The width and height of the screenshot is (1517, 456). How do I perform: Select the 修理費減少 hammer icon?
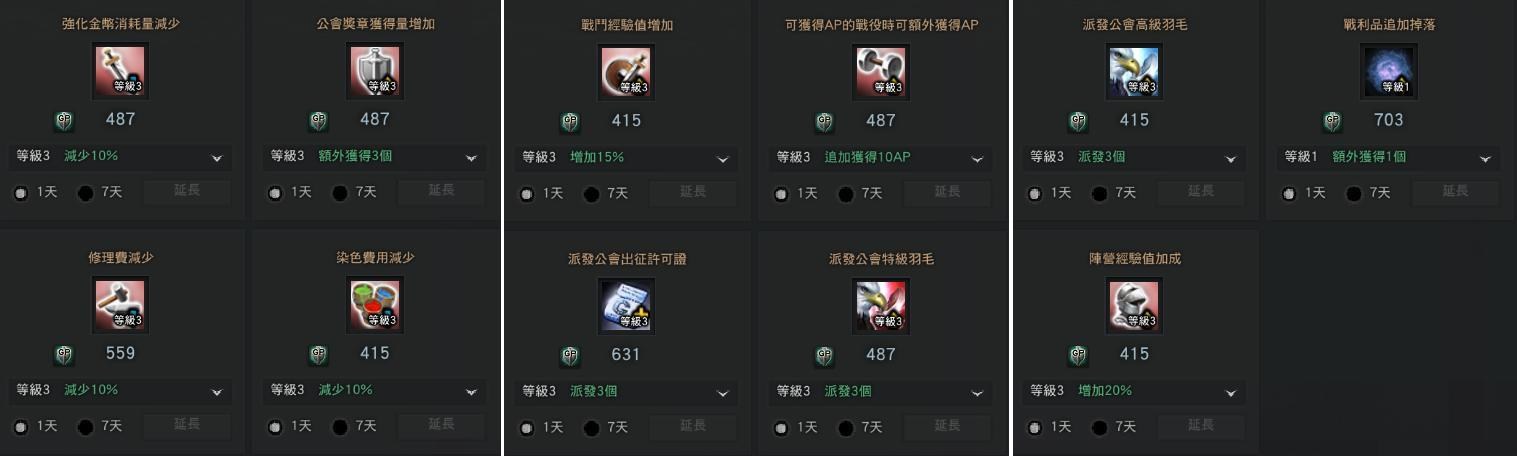[120, 306]
